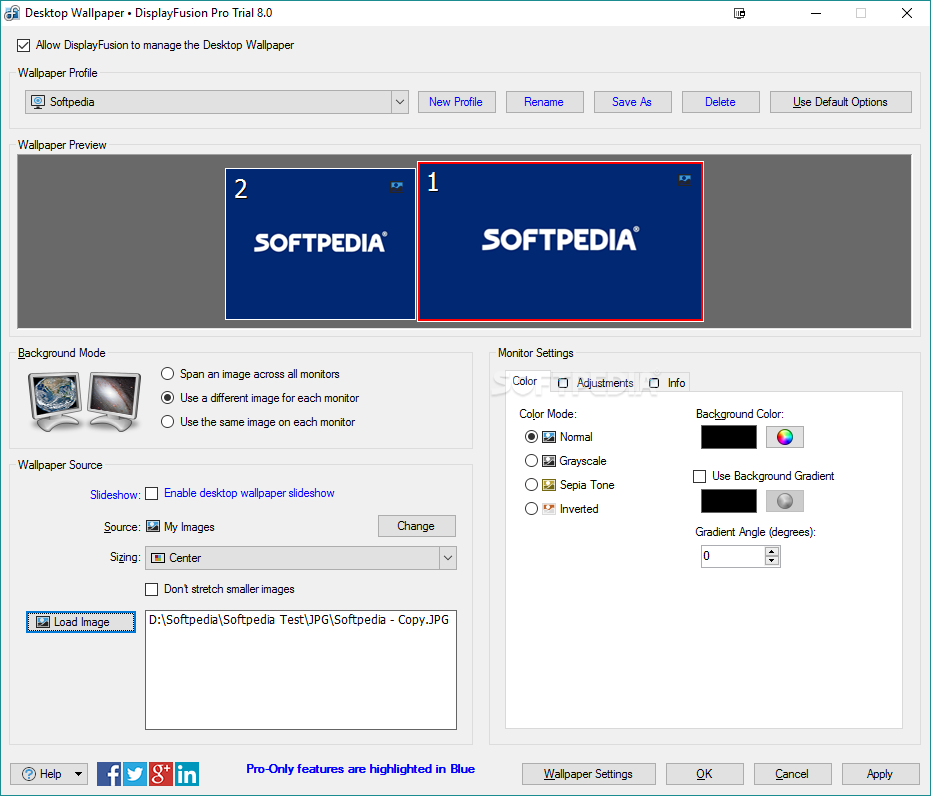Confirm with the OK button
931x796 pixels.
(704, 774)
